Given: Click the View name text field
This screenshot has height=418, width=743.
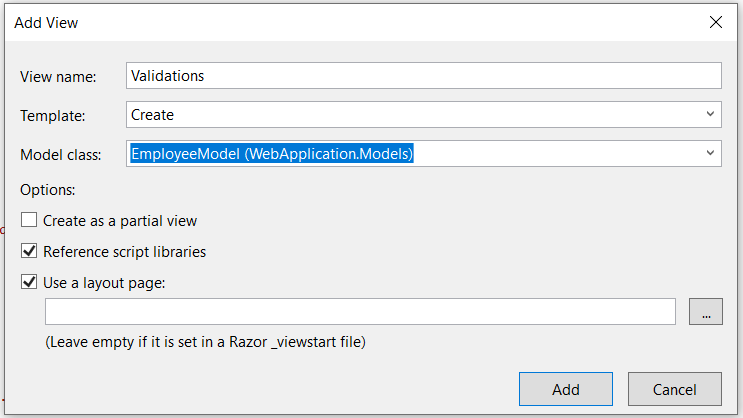Looking at the screenshot, I should click(x=424, y=75).
